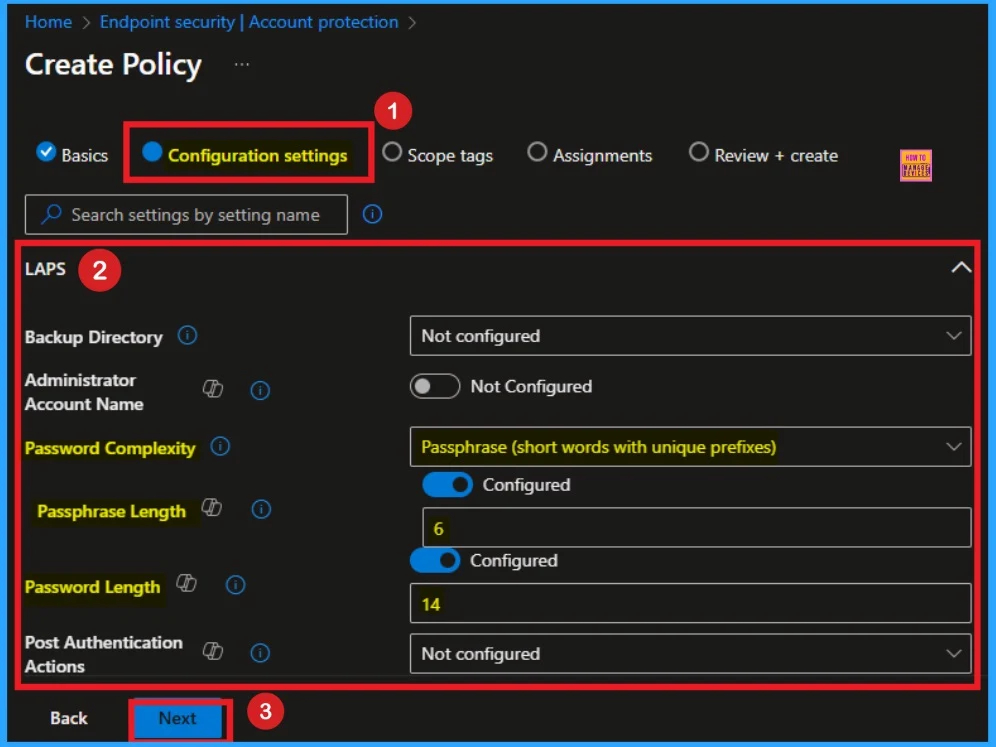
Task: Click the Passphrase Length value field showing 6
Action: pyautogui.click(x=697, y=527)
